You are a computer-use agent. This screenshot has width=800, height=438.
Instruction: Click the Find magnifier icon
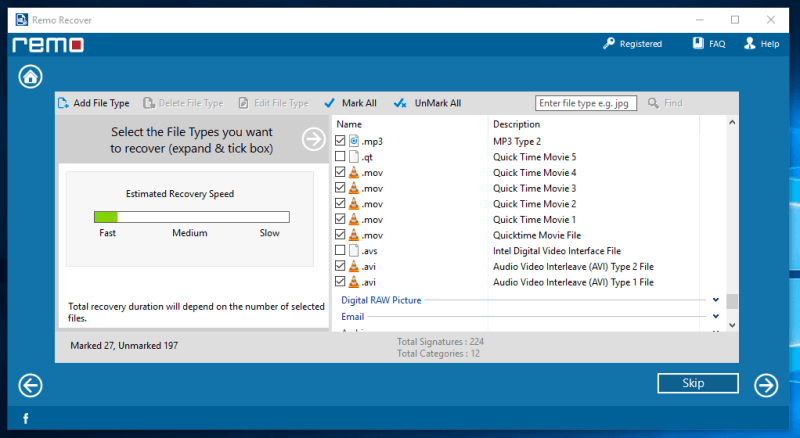(x=653, y=103)
